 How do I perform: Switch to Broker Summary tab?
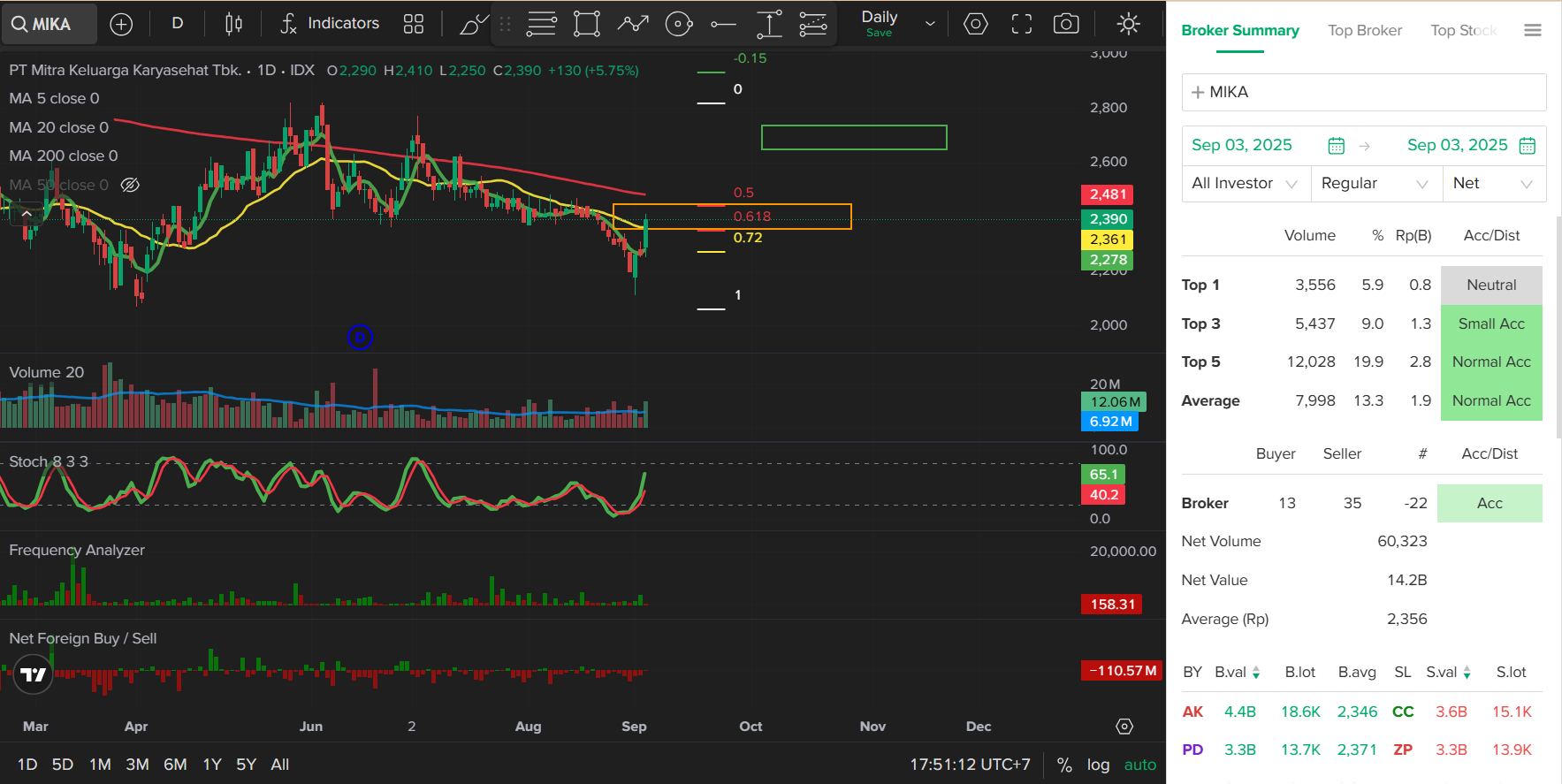click(1240, 30)
